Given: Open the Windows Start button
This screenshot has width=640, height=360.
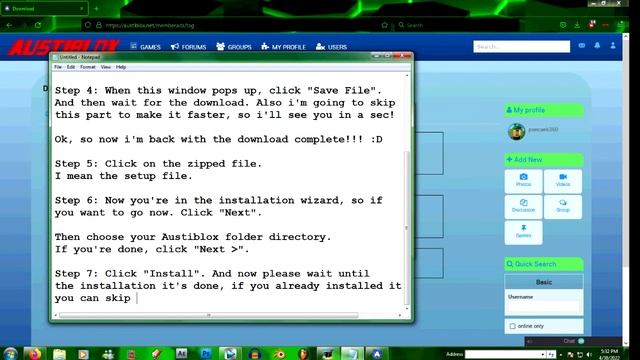Looking at the screenshot, I should [x=10, y=353].
